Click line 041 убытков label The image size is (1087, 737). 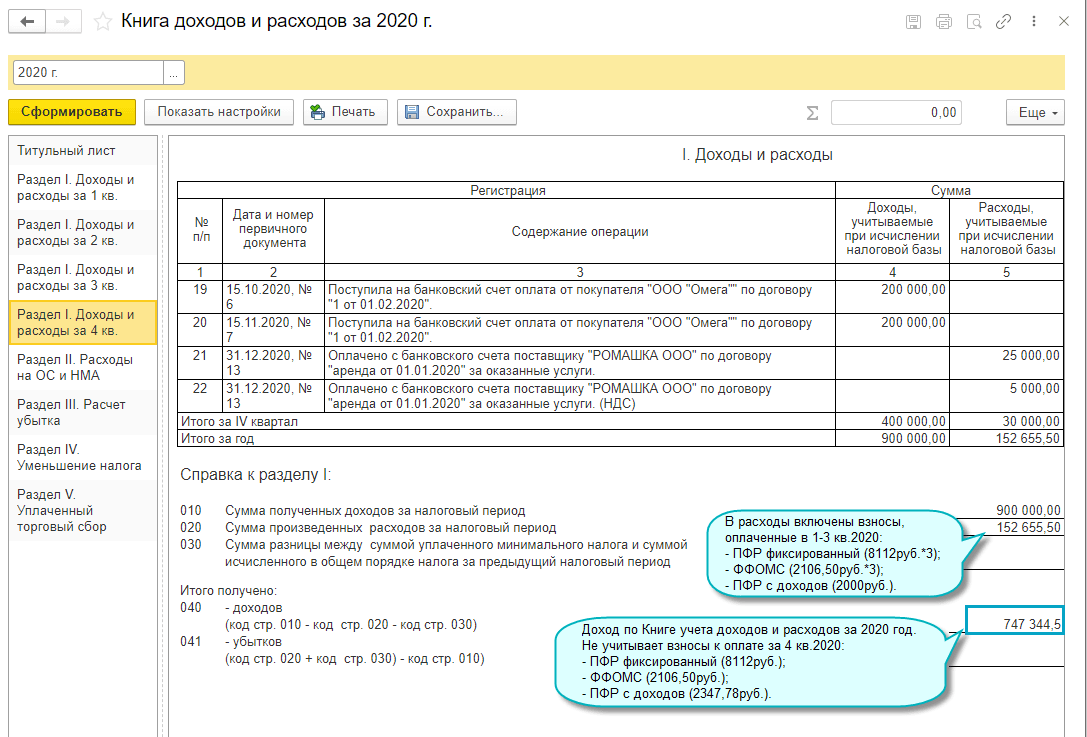(x=256, y=641)
